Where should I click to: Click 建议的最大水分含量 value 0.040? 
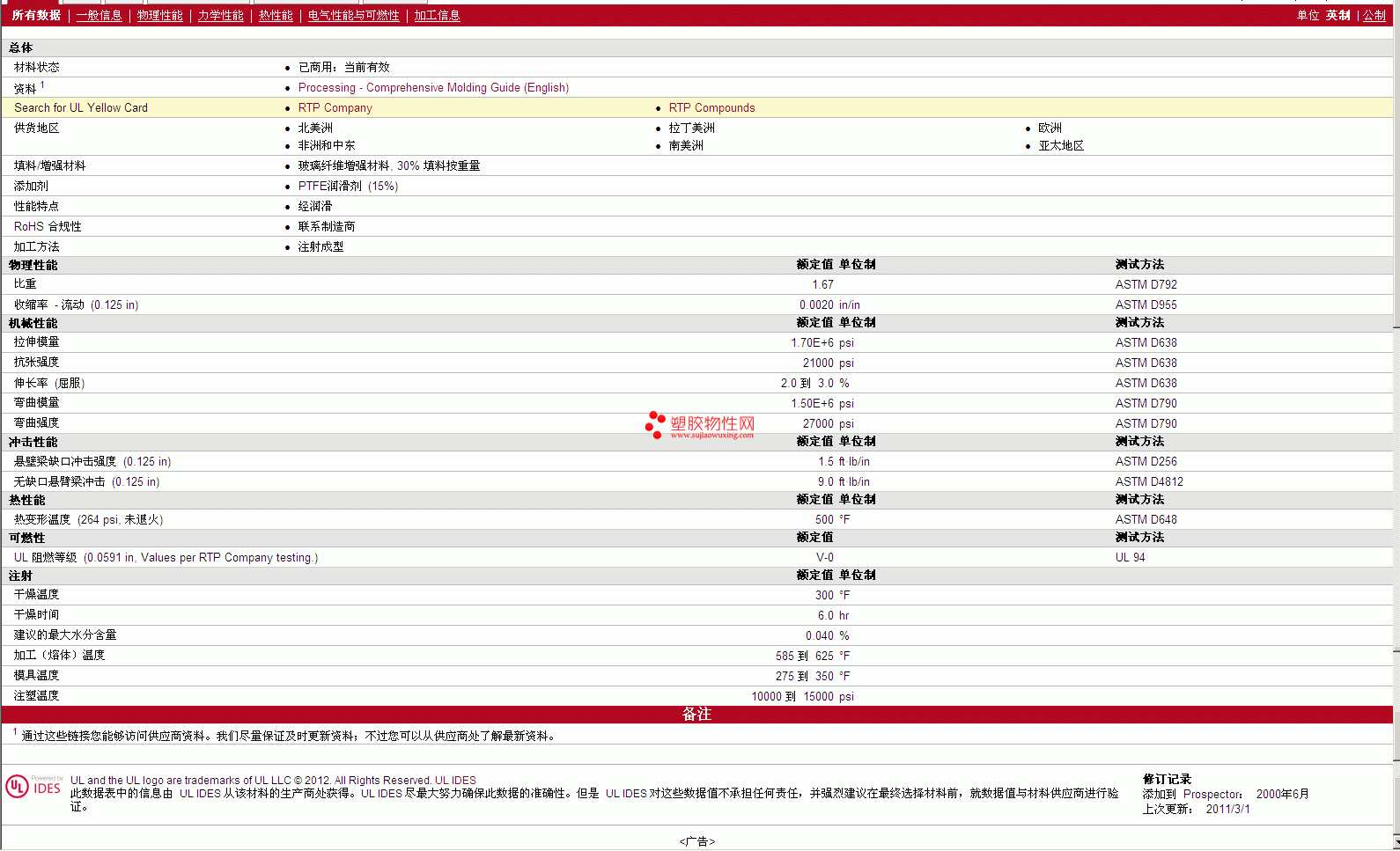819,636
